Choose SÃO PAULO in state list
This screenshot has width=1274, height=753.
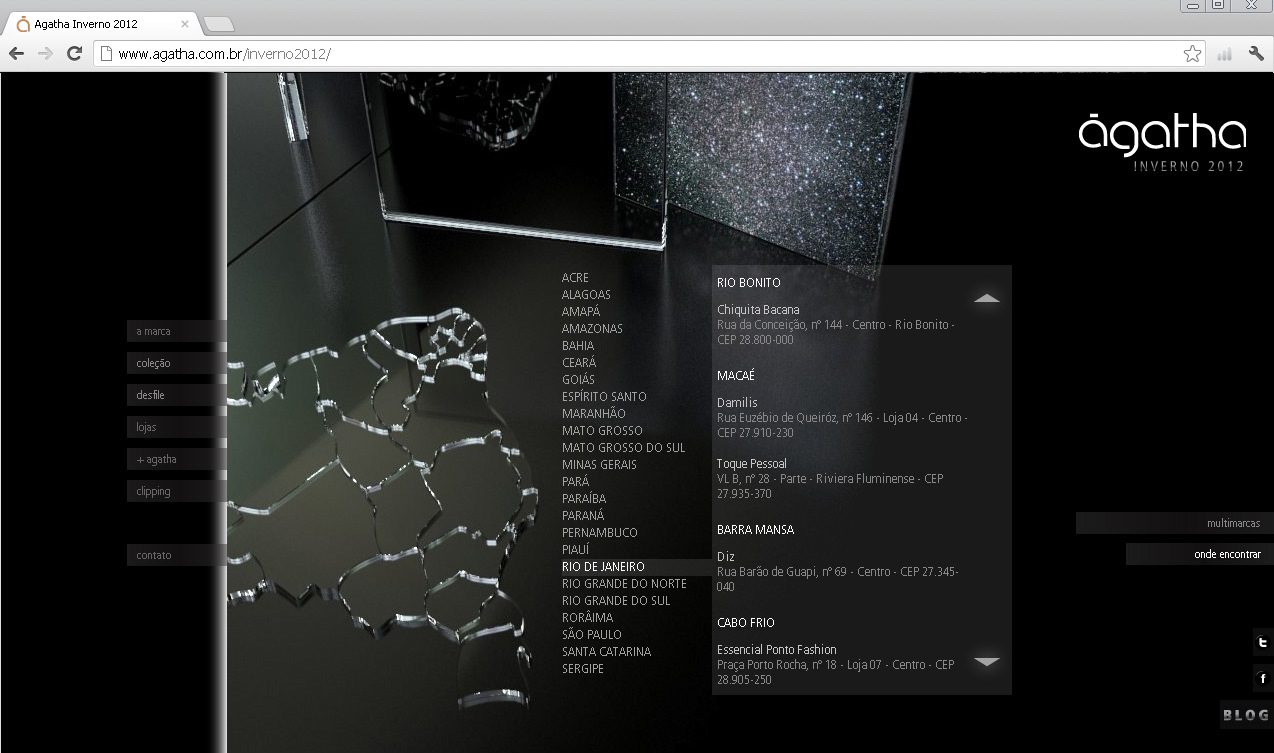pos(592,635)
